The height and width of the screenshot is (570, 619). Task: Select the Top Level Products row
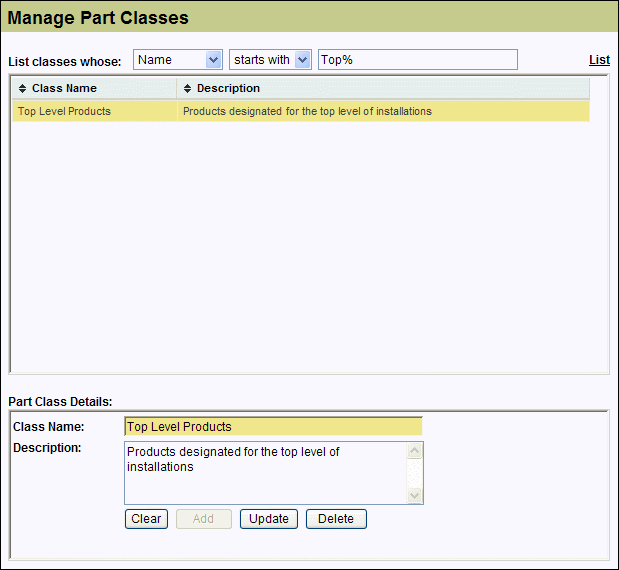click(x=301, y=111)
